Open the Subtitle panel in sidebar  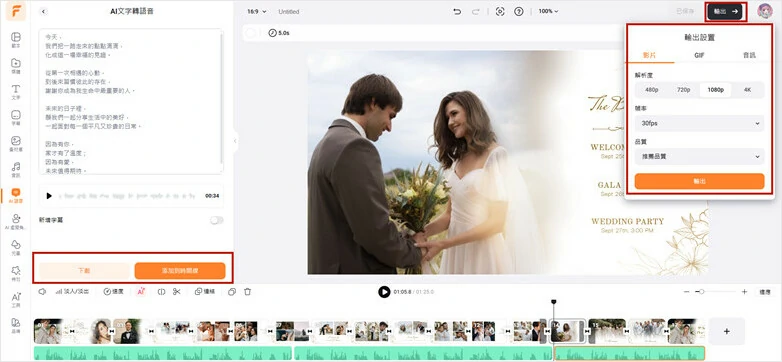(16, 118)
